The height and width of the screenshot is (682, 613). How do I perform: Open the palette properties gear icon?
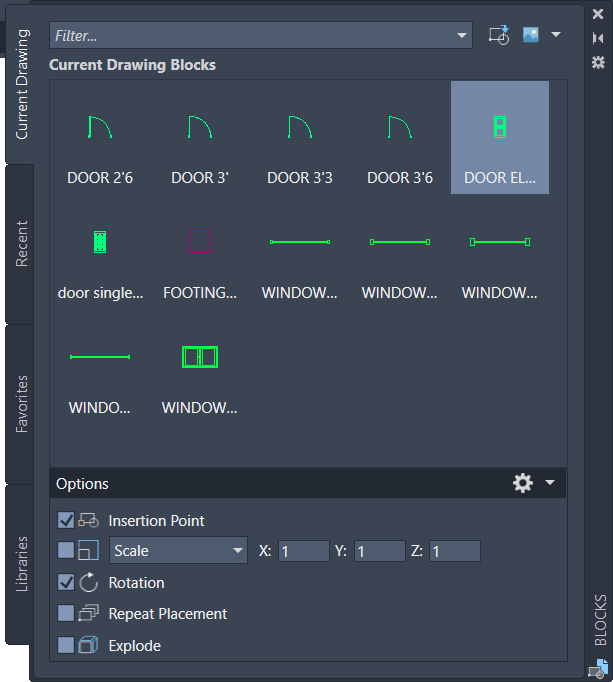point(598,62)
